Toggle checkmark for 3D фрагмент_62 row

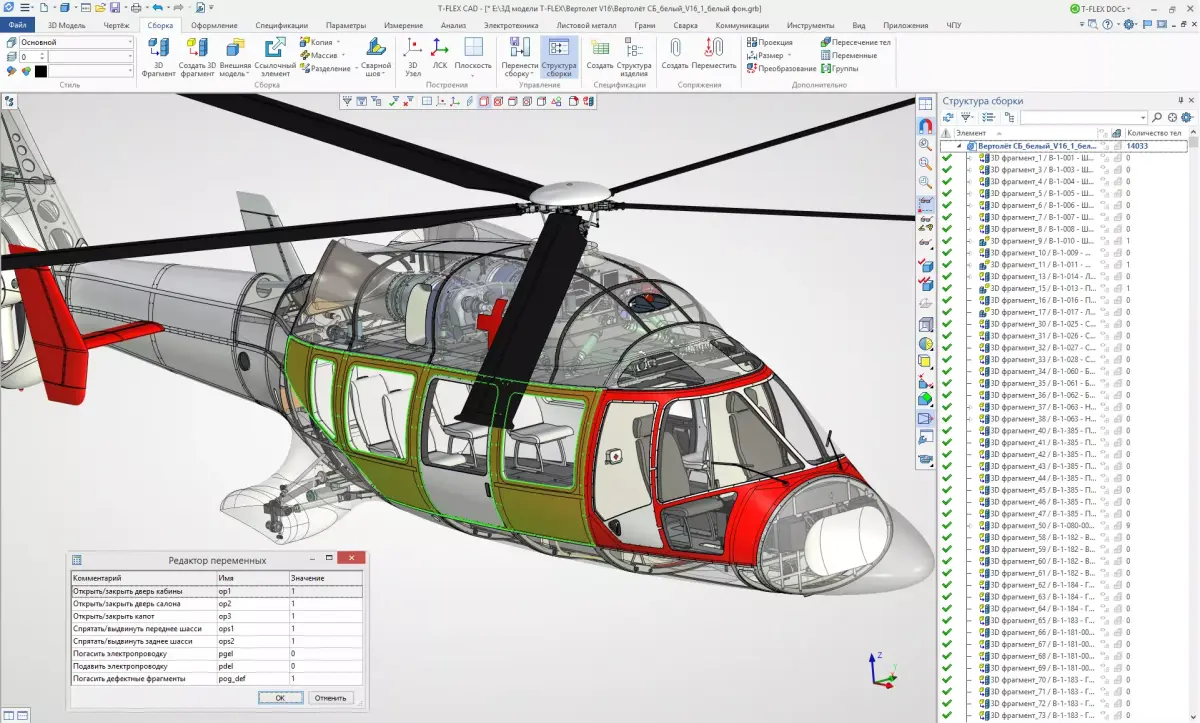[947, 585]
